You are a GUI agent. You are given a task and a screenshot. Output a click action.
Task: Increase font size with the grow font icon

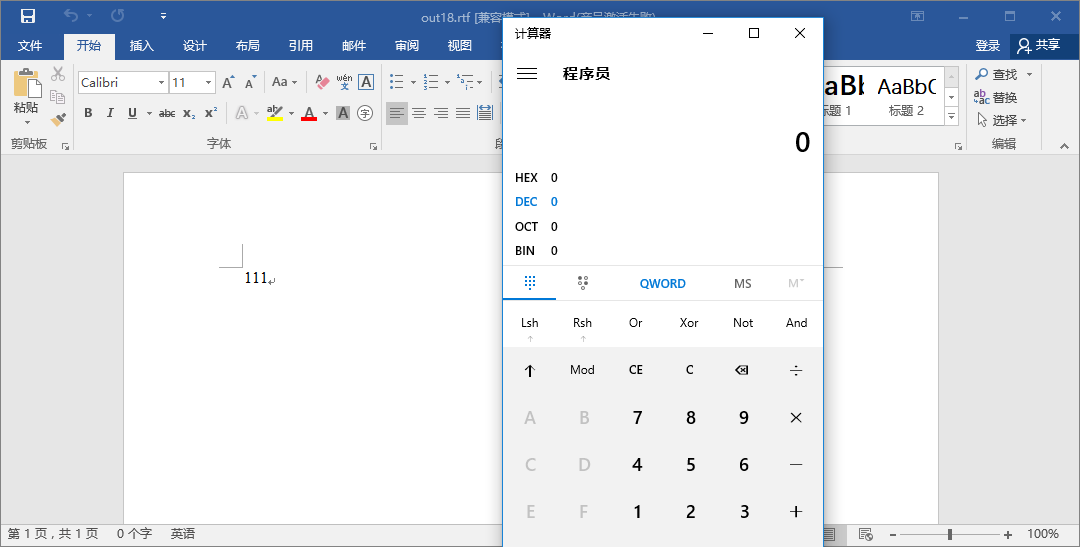pyautogui.click(x=229, y=83)
